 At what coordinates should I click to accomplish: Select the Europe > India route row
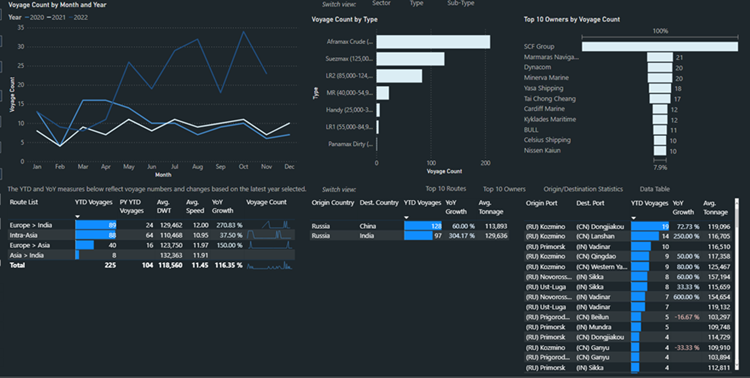click(x=152, y=225)
